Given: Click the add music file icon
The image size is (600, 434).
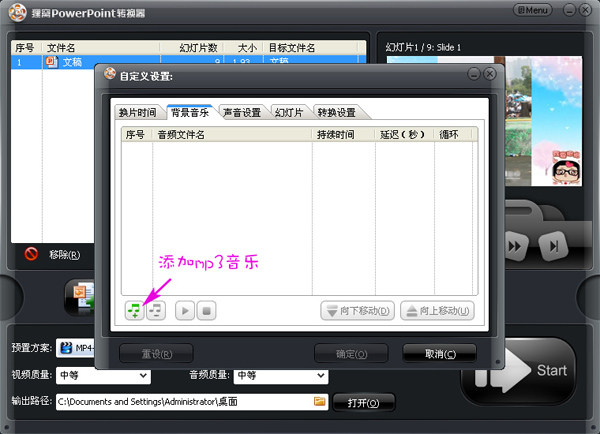Looking at the screenshot, I should (x=134, y=310).
